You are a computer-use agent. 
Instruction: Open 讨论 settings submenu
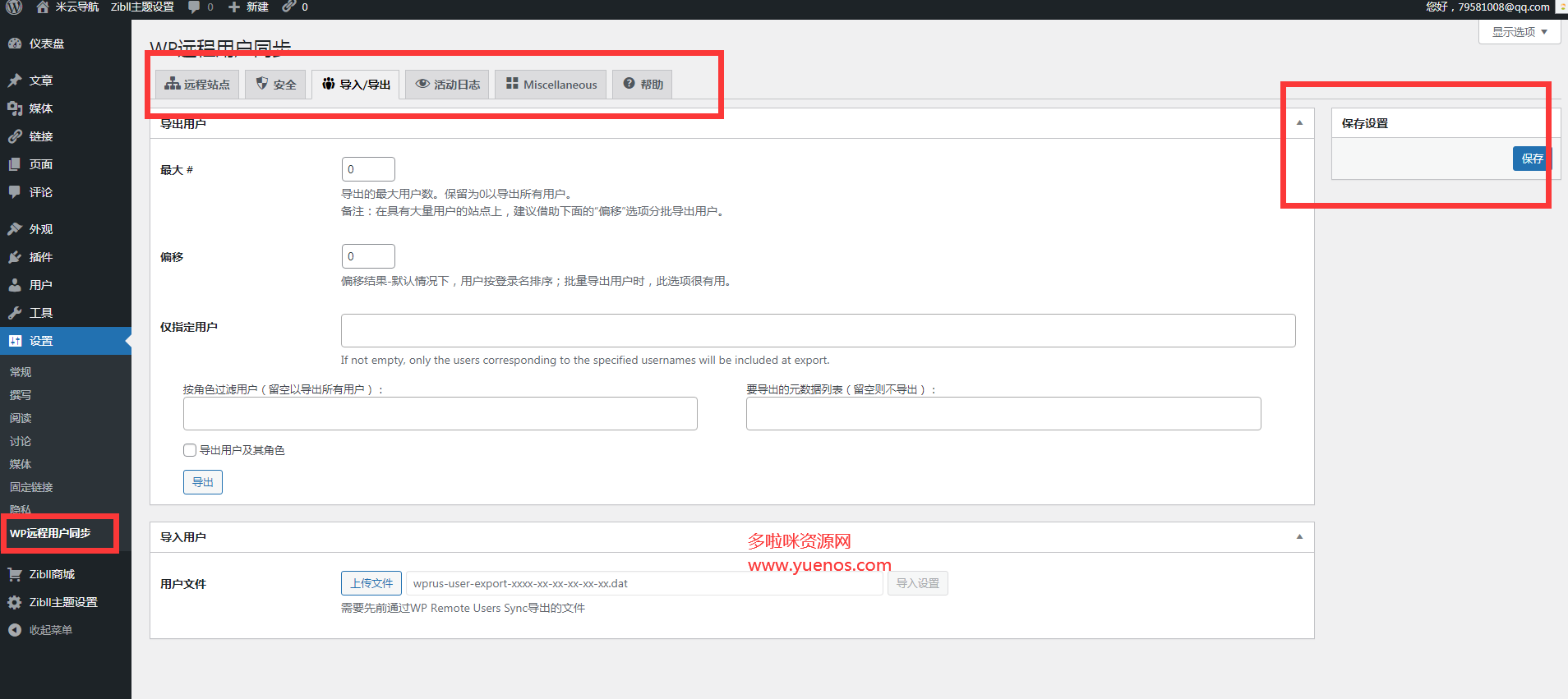[x=21, y=441]
